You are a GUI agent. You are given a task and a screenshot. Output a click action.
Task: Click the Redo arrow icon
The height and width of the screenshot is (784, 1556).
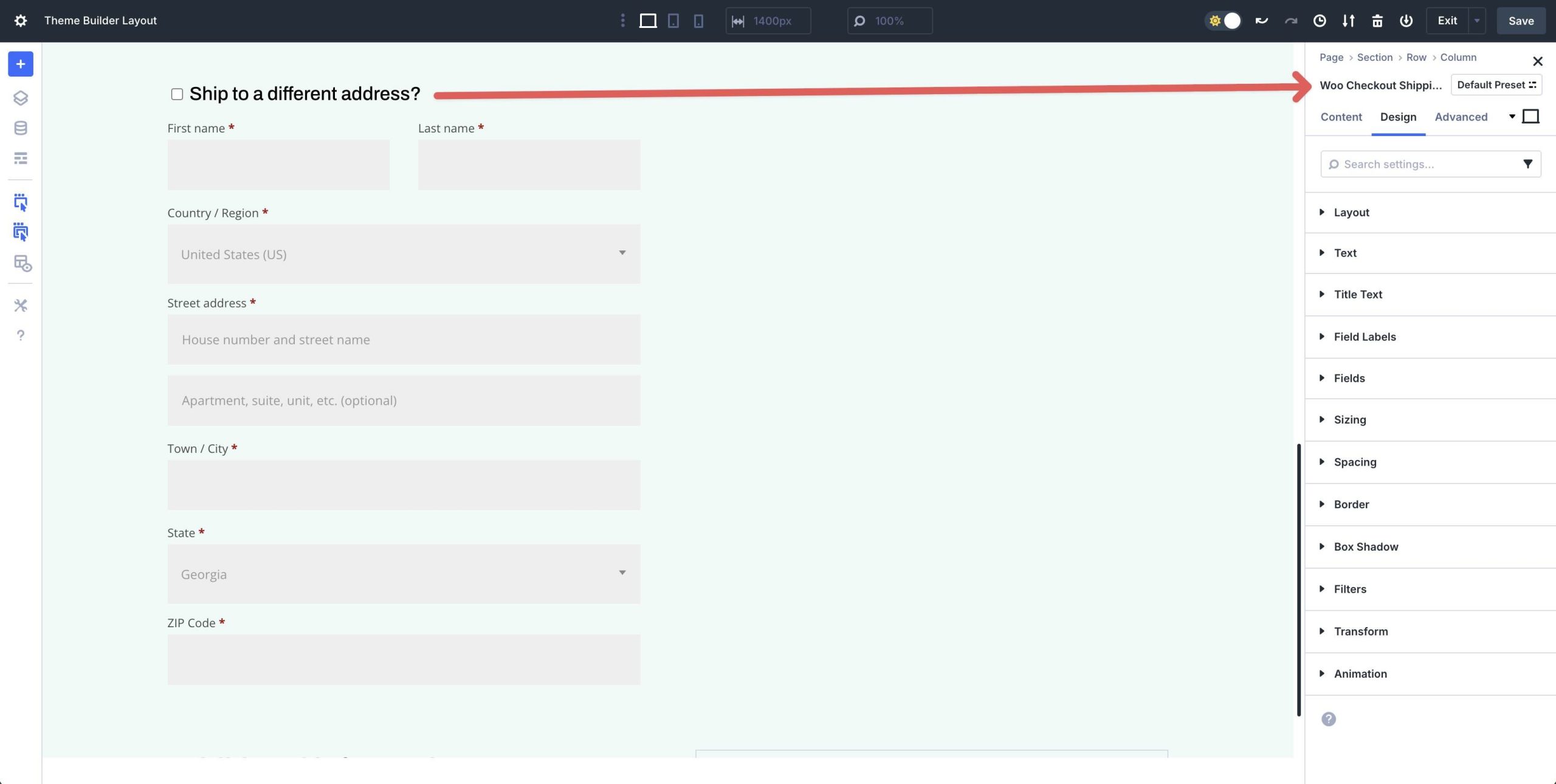[x=1289, y=20]
